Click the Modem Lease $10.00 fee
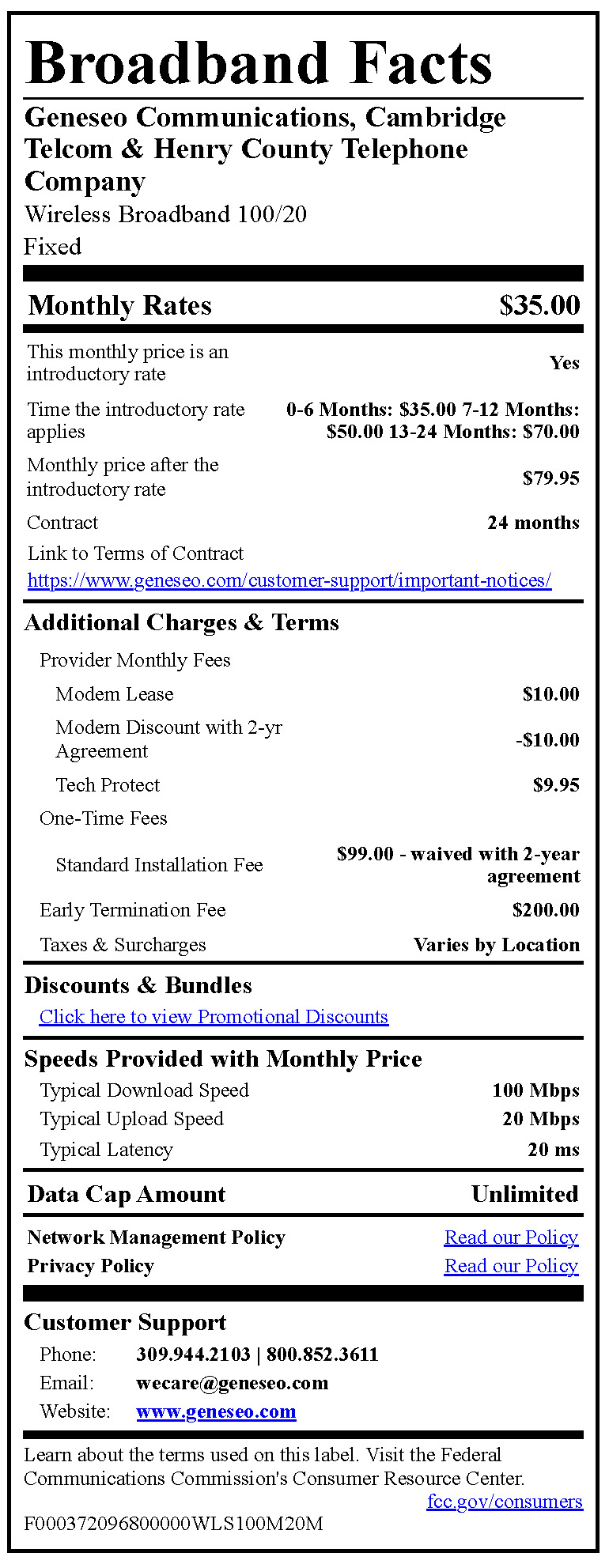Image resolution: width=609 pixels, height=1568 pixels. pyautogui.click(x=550, y=694)
